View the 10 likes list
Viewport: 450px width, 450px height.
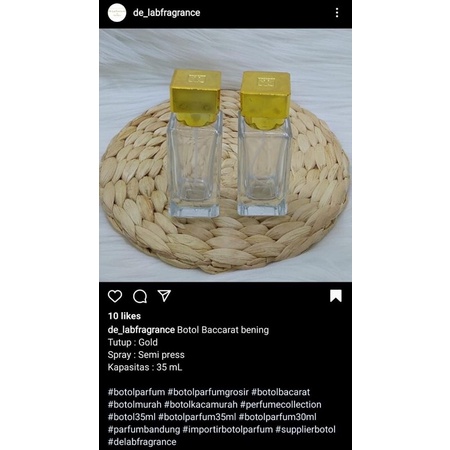point(124,316)
